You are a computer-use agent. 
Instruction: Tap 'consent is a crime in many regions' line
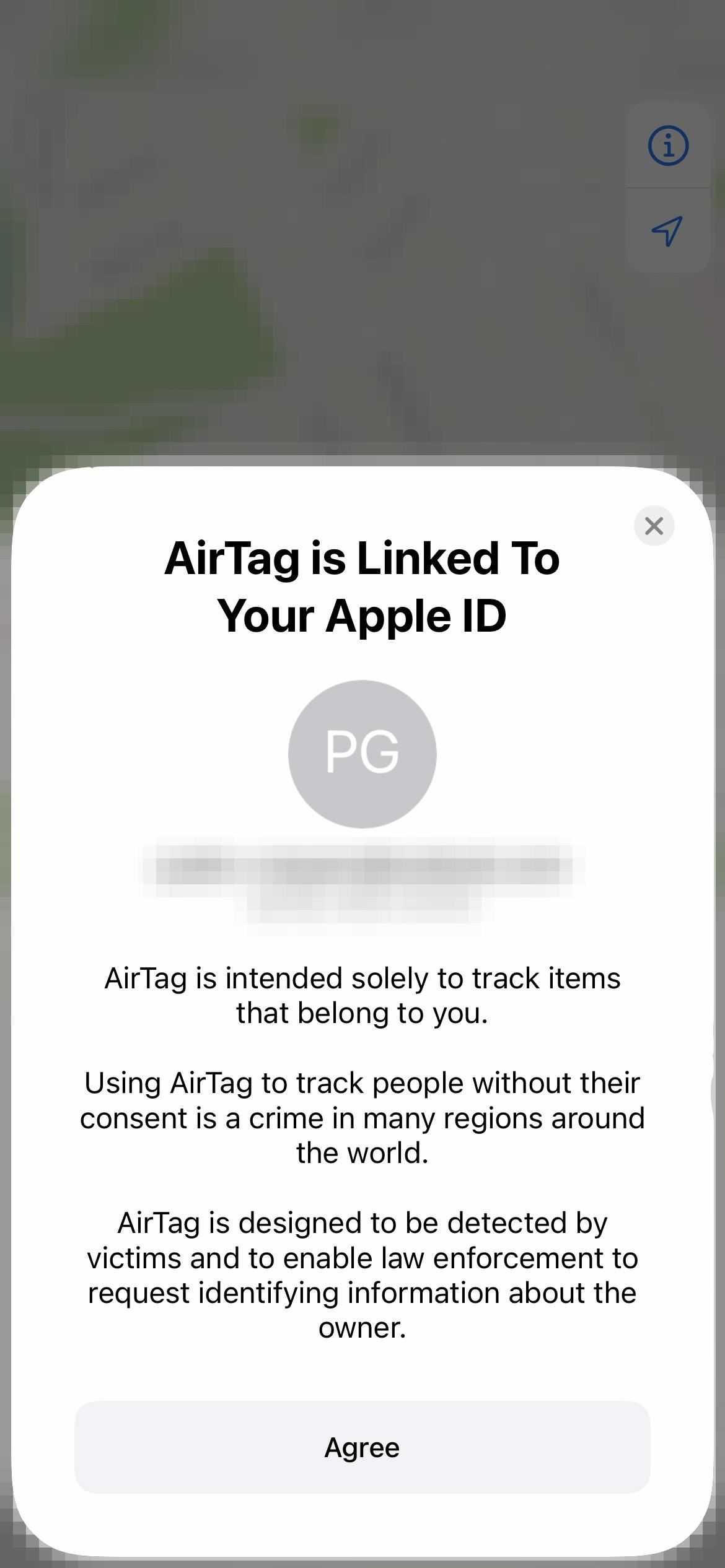(362, 1118)
